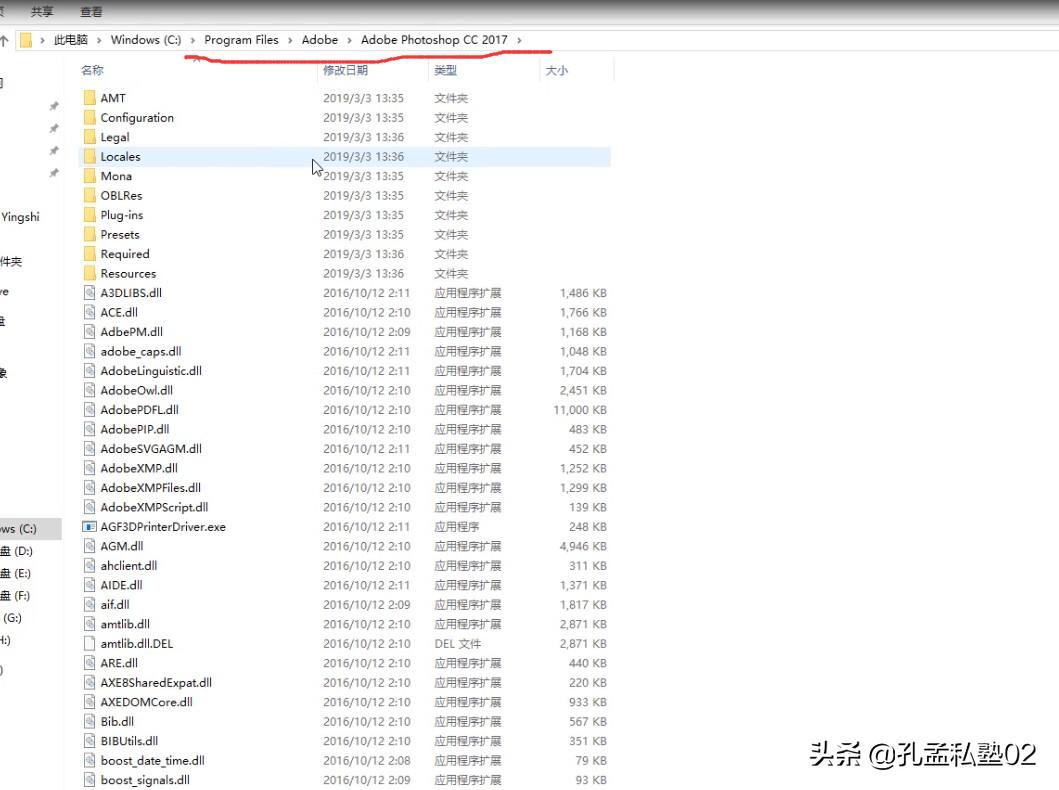Select the A3DLIBS.dll file icon

(89, 293)
